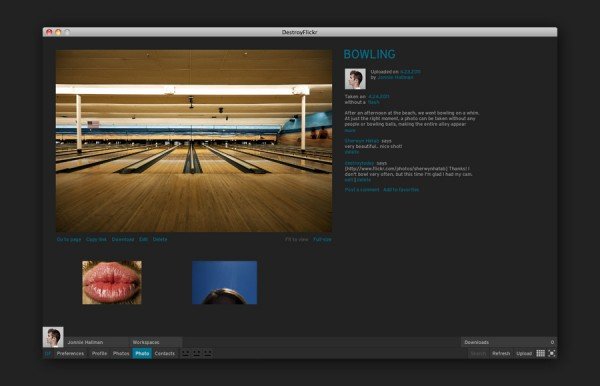
Task: Click the 'flash' link
Action: pos(373,102)
